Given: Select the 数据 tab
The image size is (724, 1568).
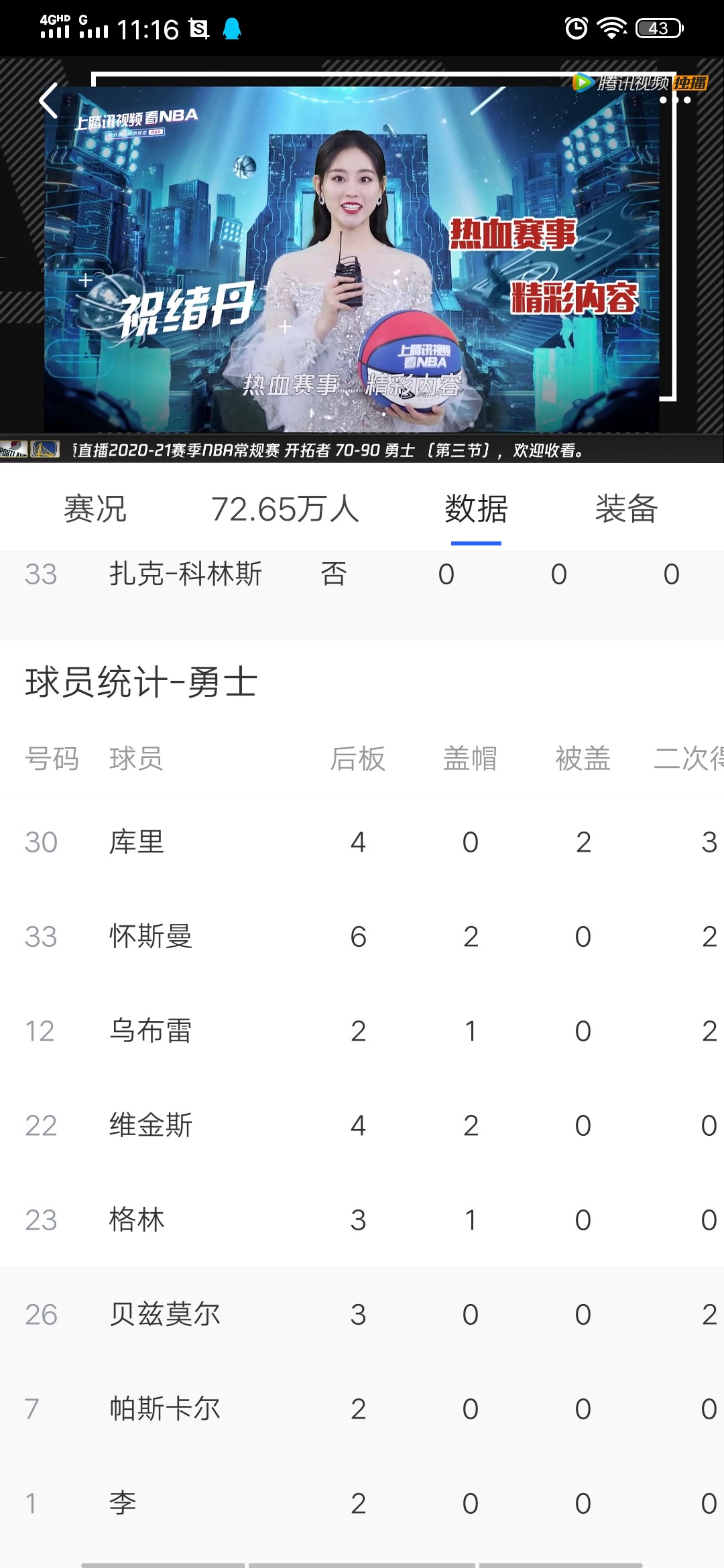Looking at the screenshot, I should pos(476,509).
